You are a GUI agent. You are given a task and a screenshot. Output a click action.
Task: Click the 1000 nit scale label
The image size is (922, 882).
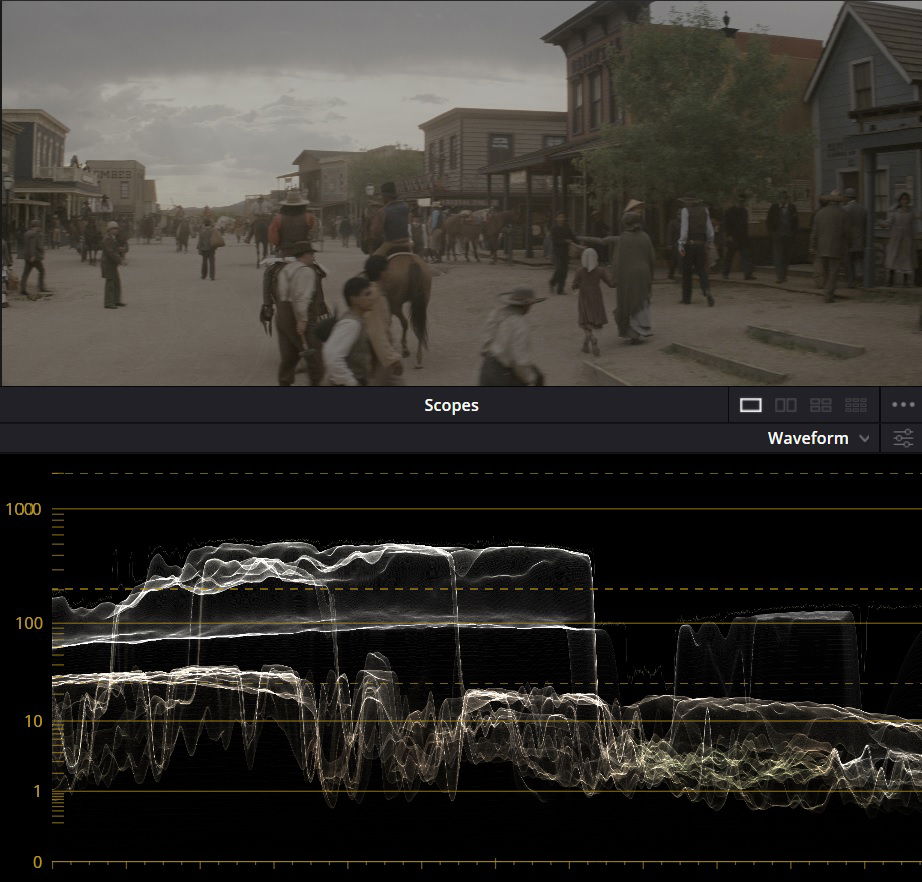[24, 509]
